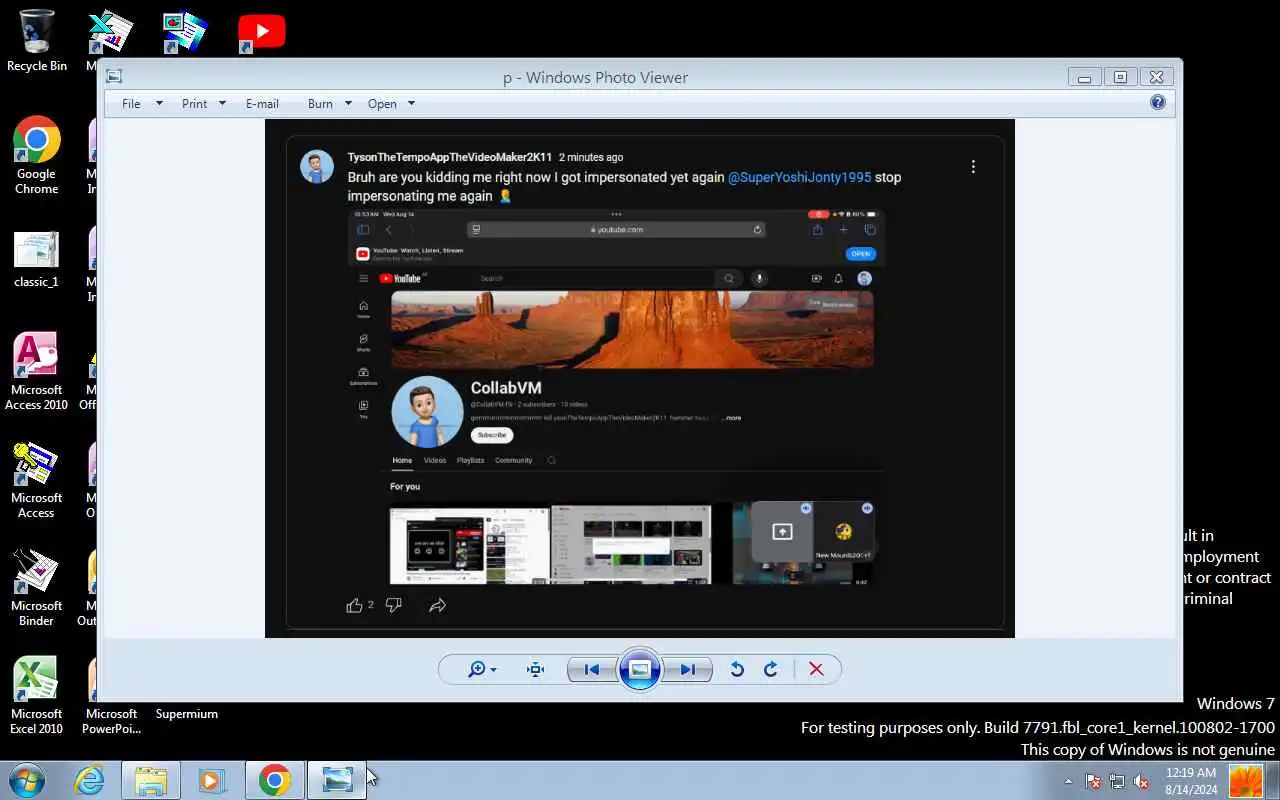Image resolution: width=1280 pixels, height=800 pixels.
Task: Click the Photo Viewer taskbar button
Action: coord(337,780)
